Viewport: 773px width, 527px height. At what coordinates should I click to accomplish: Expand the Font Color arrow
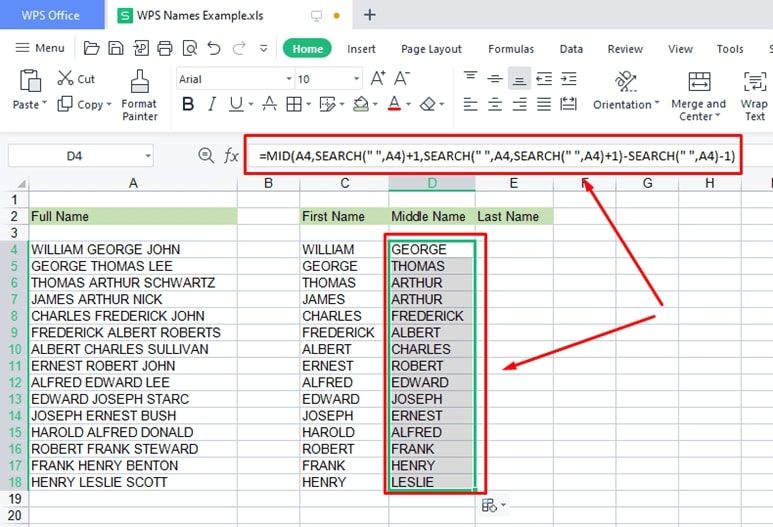tap(408, 104)
